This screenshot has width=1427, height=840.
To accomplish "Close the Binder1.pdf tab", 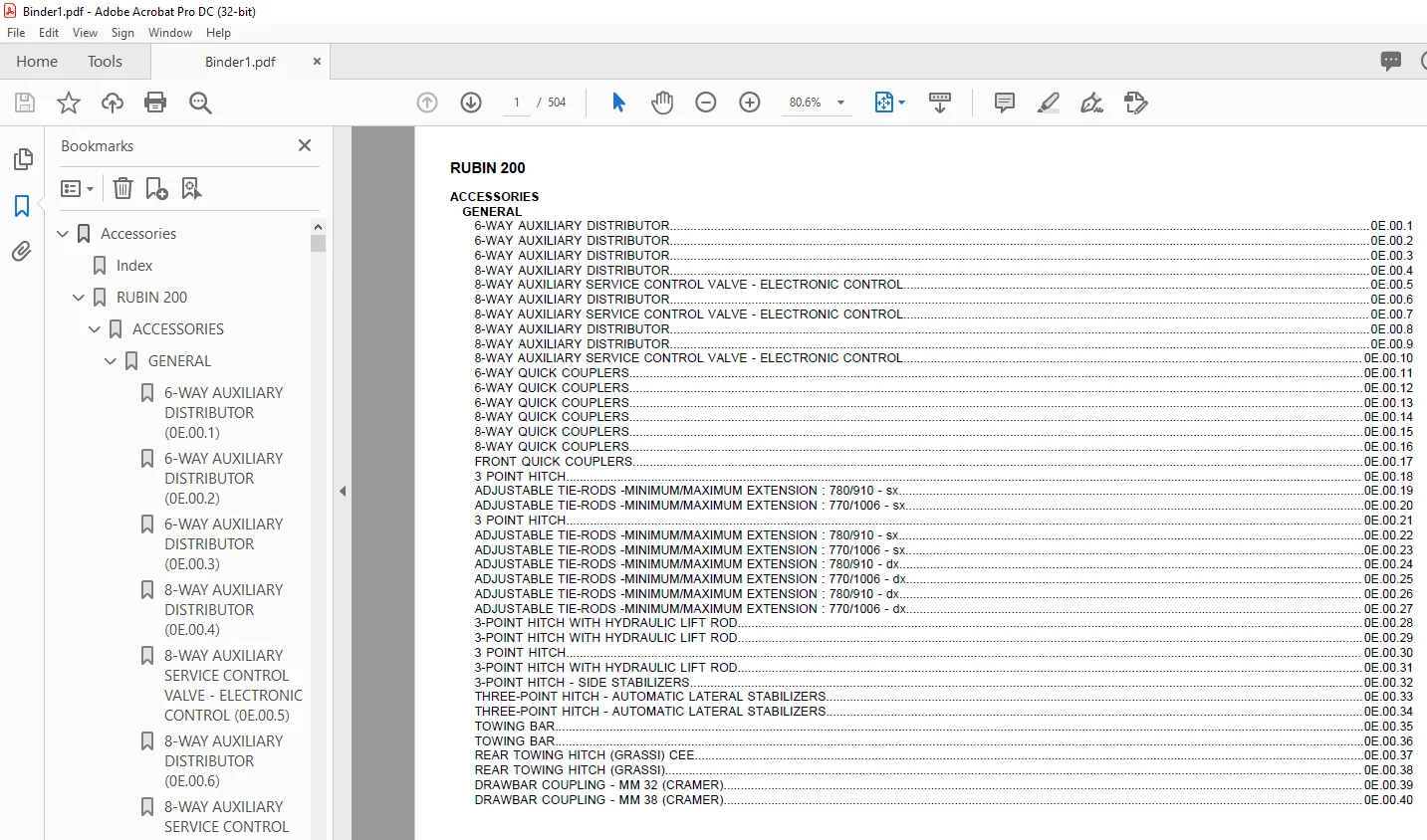I will [317, 62].
